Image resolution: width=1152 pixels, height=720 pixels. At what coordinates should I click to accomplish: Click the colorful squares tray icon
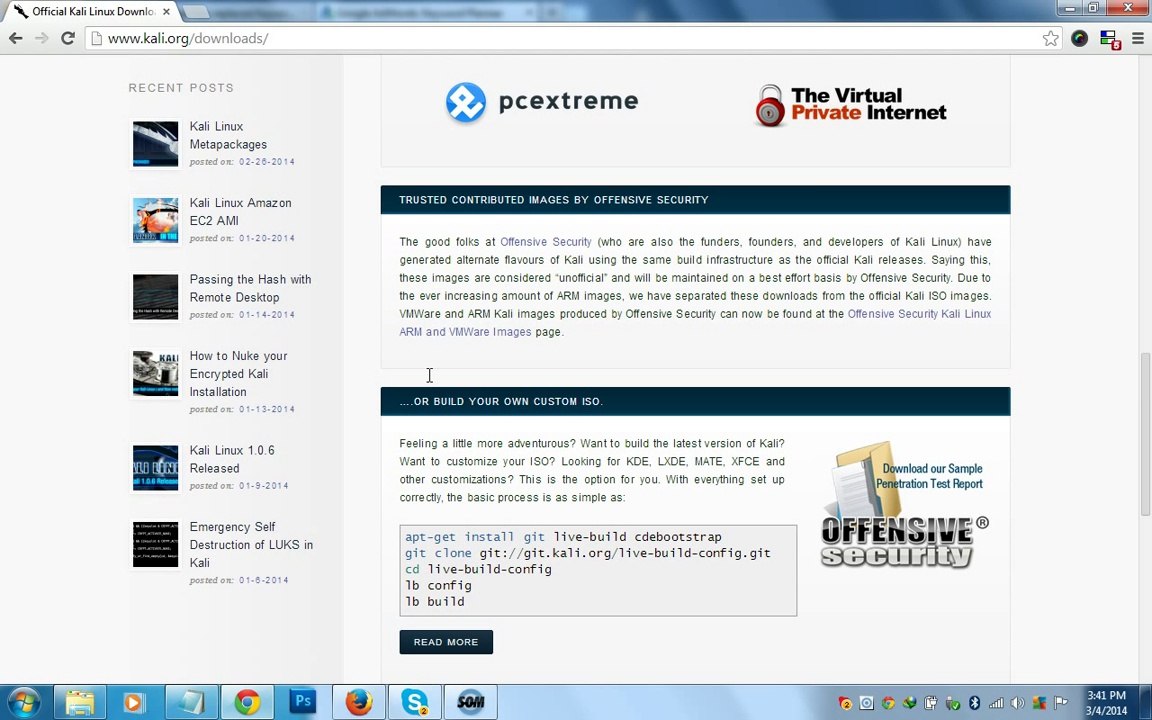(x=1039, y=703)
